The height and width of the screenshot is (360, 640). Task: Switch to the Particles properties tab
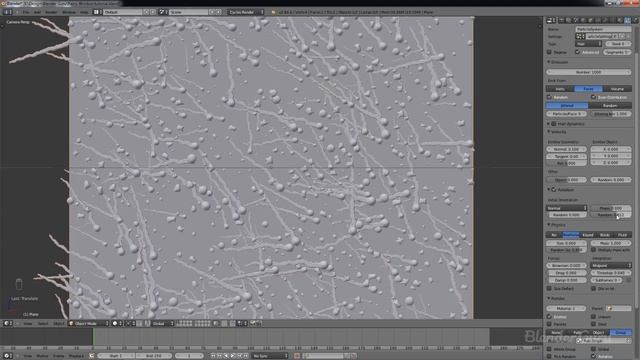point(627,20)
